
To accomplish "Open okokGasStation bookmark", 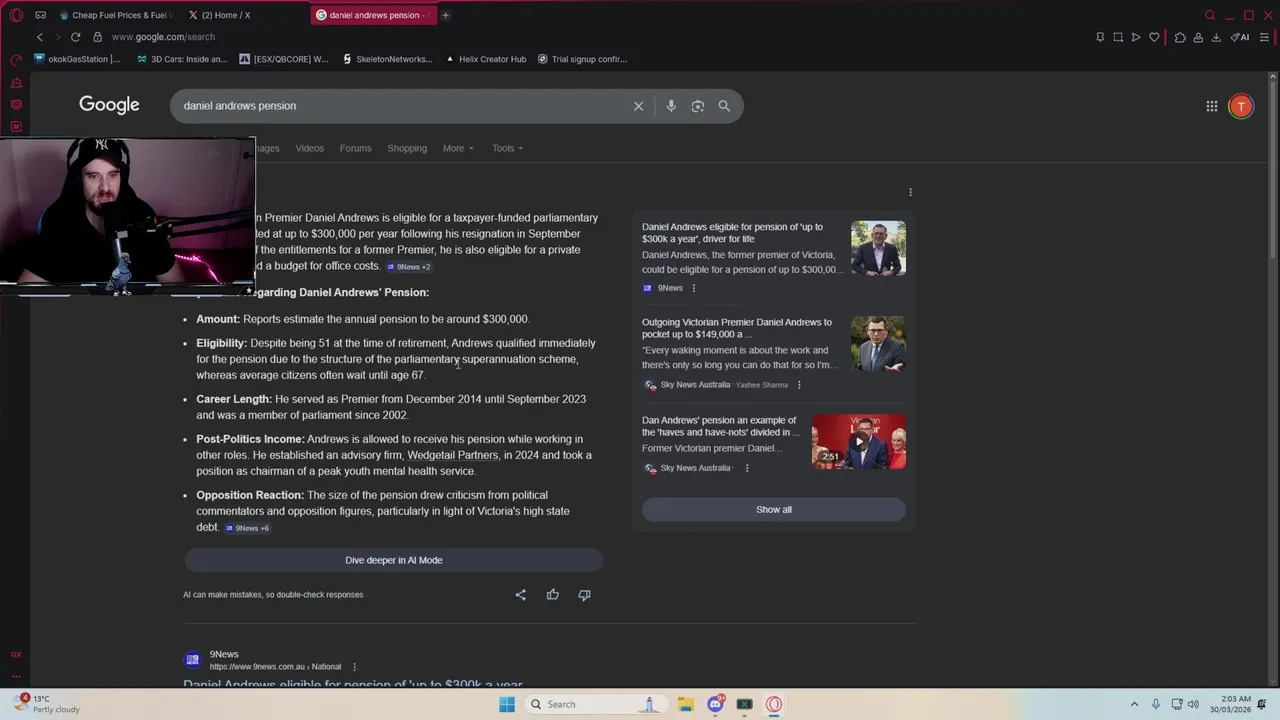I will (x=77, y=59).
